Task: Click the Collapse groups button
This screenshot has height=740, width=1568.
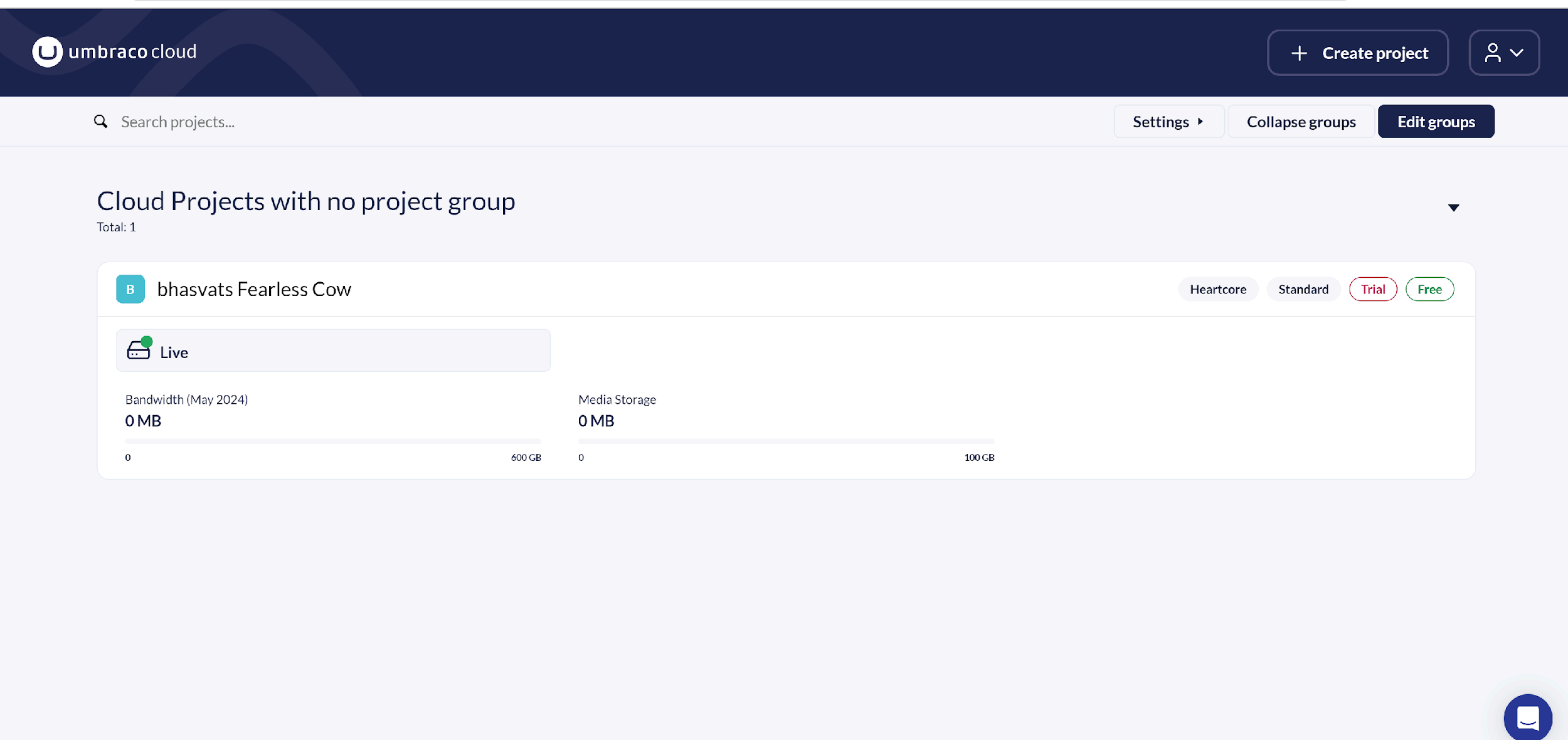Action: pos(1301,122)
